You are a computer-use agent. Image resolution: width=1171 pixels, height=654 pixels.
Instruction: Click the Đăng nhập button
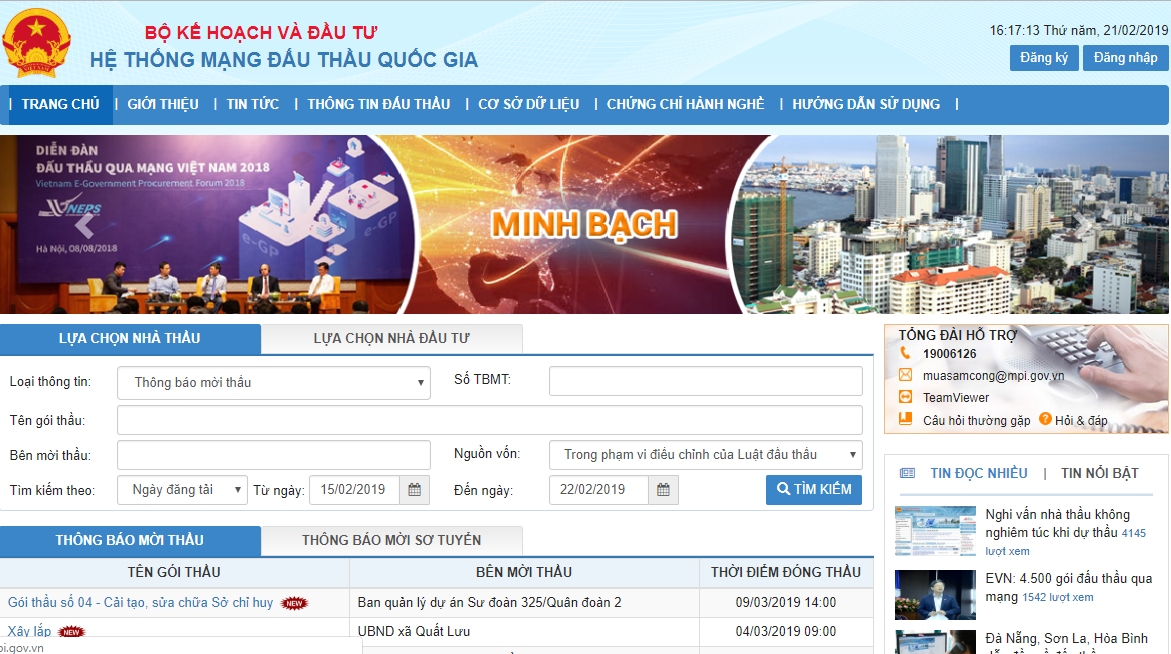point(1125,58)
